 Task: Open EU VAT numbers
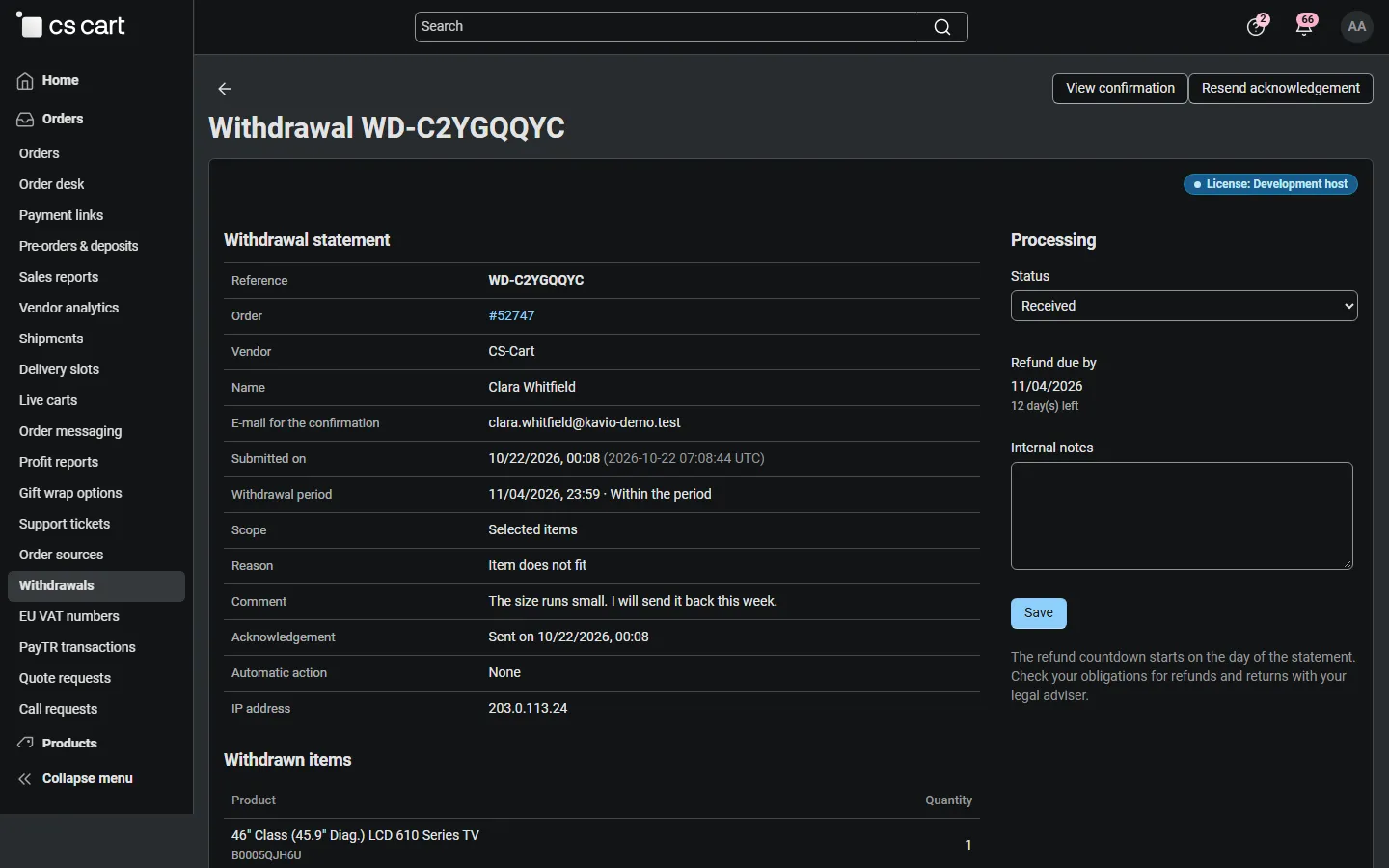[69, 616]
